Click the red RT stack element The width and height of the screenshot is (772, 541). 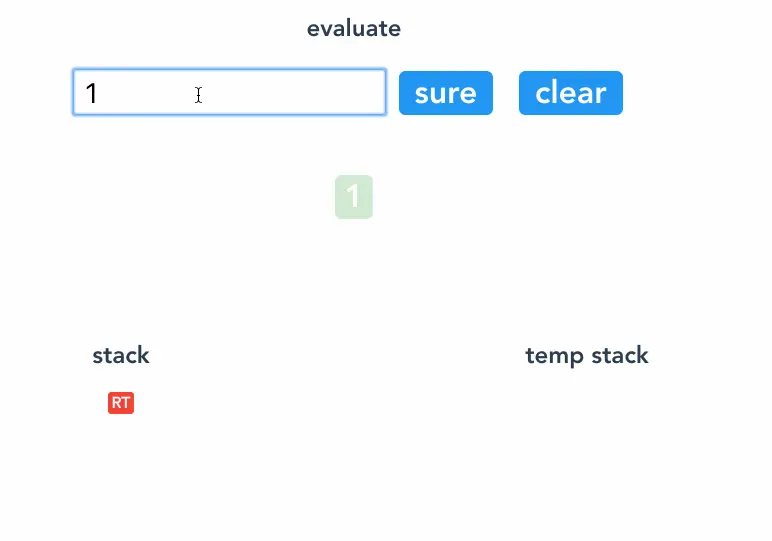(x=121, y=403)
